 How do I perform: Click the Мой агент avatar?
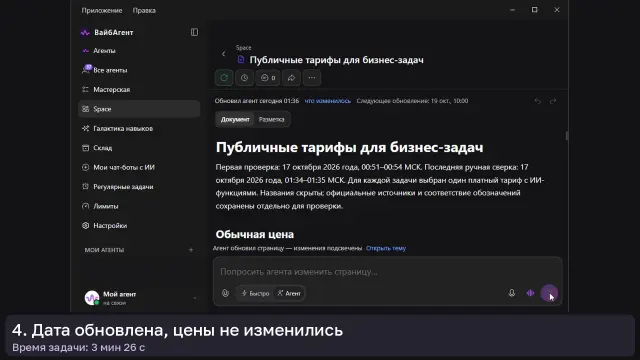pyautogui.click(x=92, y=298)
